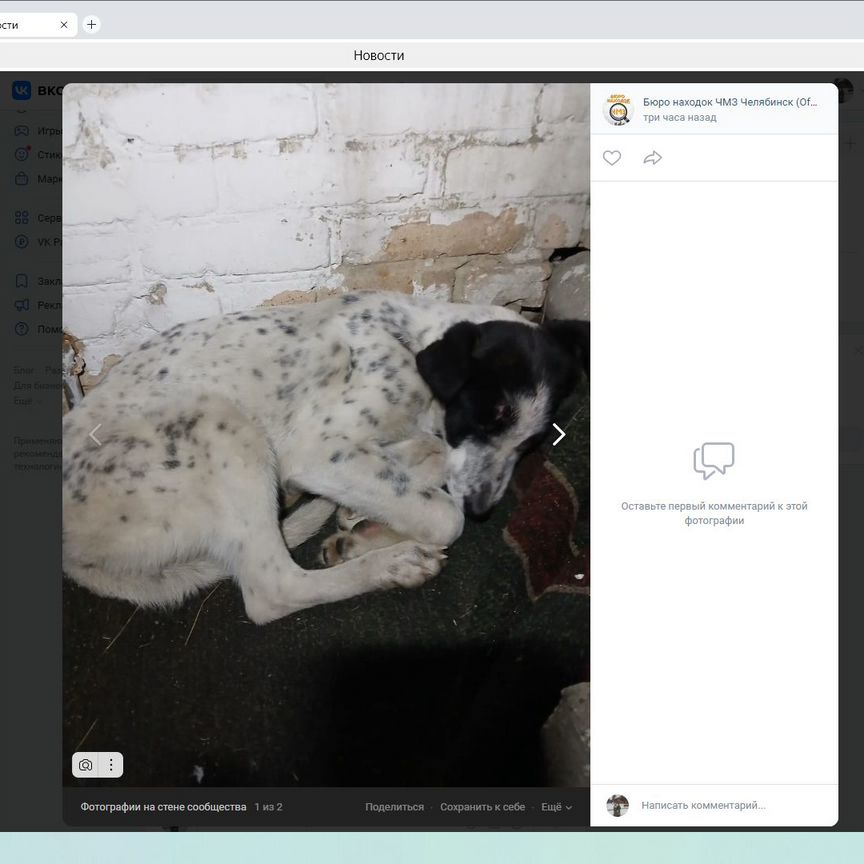
Task: Click the camera search icon on the photo
Action: coord(86,765)
